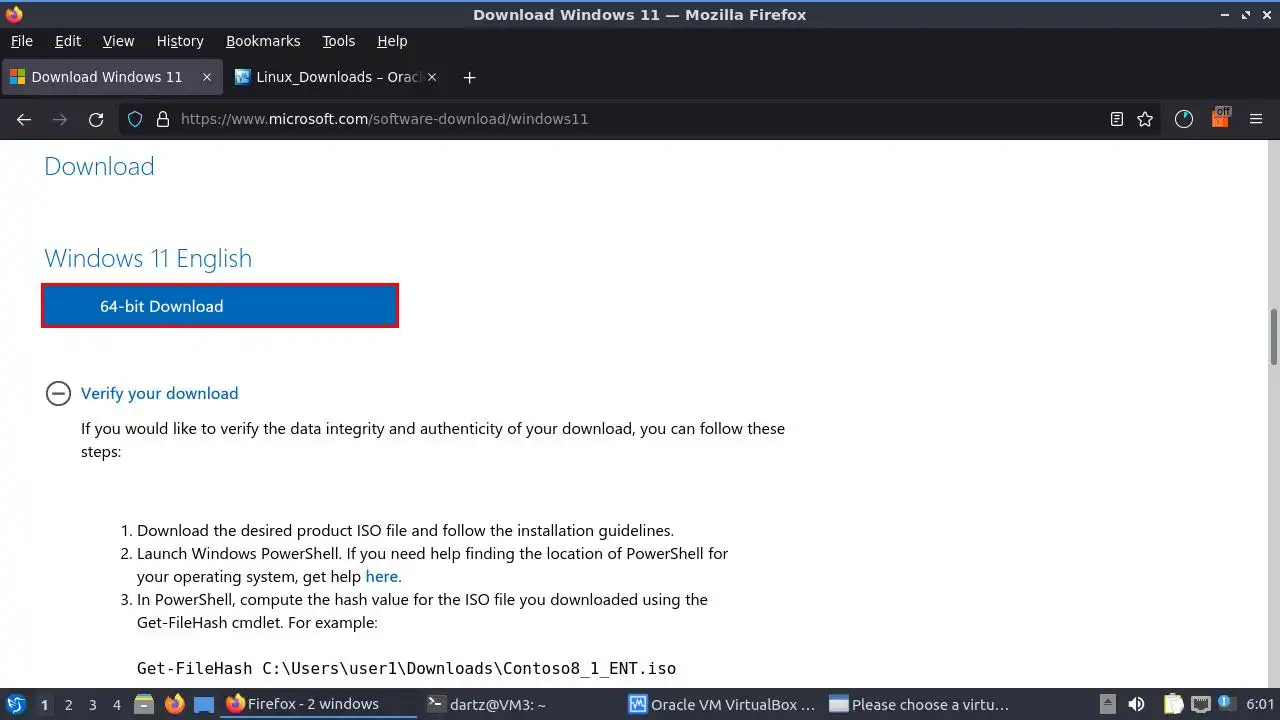
Task: Switch to workspace 3
Action: [x=92, y=704]
